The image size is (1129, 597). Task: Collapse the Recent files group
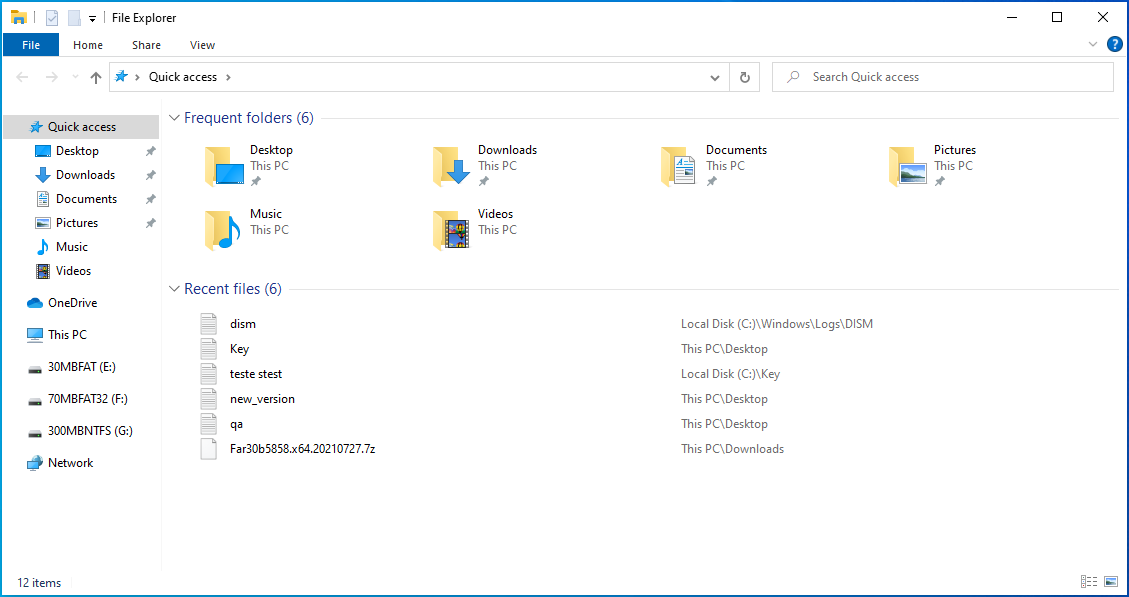175,289
